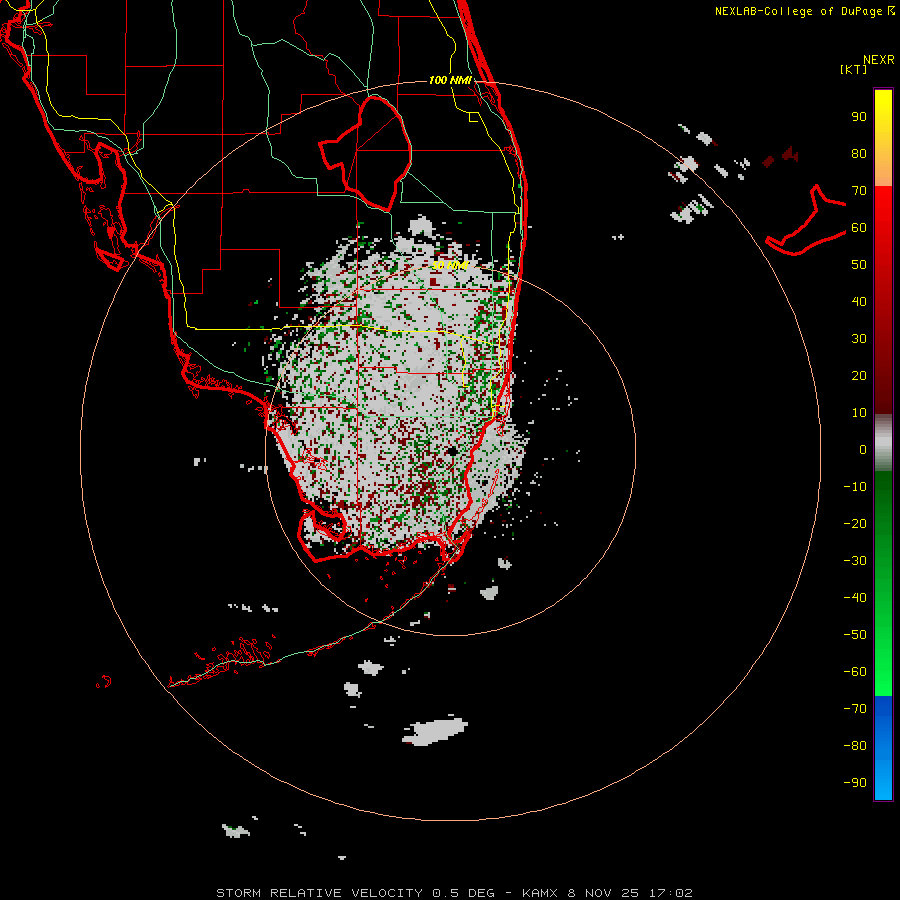Click the black radar site dot at ring center
This screenshot has width=900, height=900.
[452, 451]
